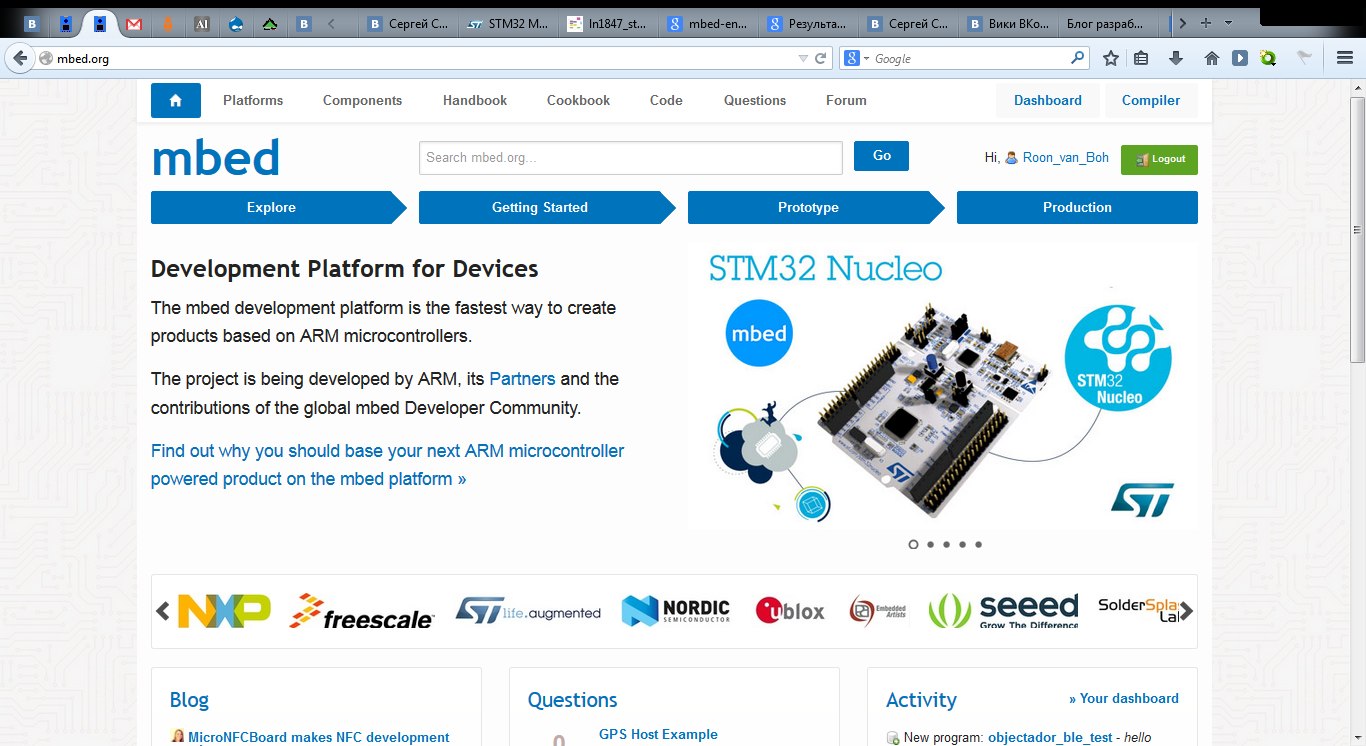Select the third carousel dot
This screenshot has width=1366, height=746.
coord(946,544)
